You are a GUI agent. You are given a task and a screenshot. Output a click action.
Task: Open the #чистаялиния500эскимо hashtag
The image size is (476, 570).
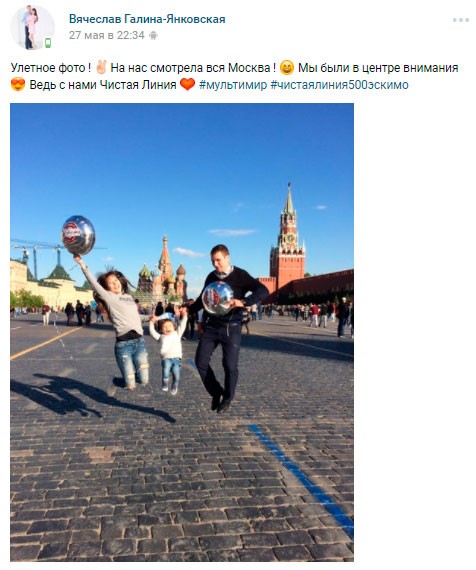[339, 85]
